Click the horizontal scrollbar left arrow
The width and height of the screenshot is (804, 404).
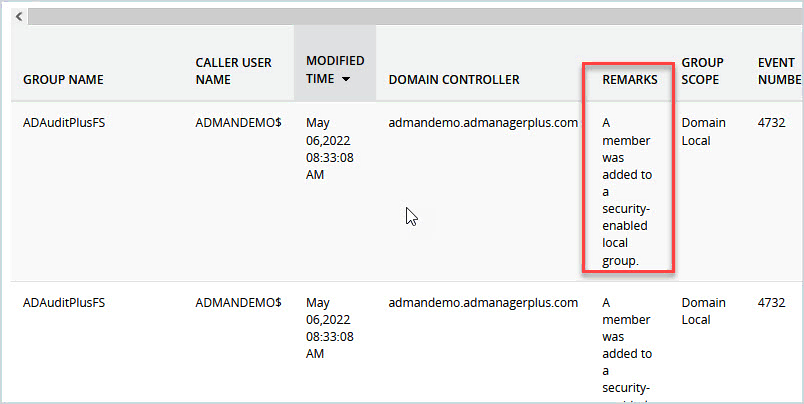pyautogui.click(x=19, y=16)
